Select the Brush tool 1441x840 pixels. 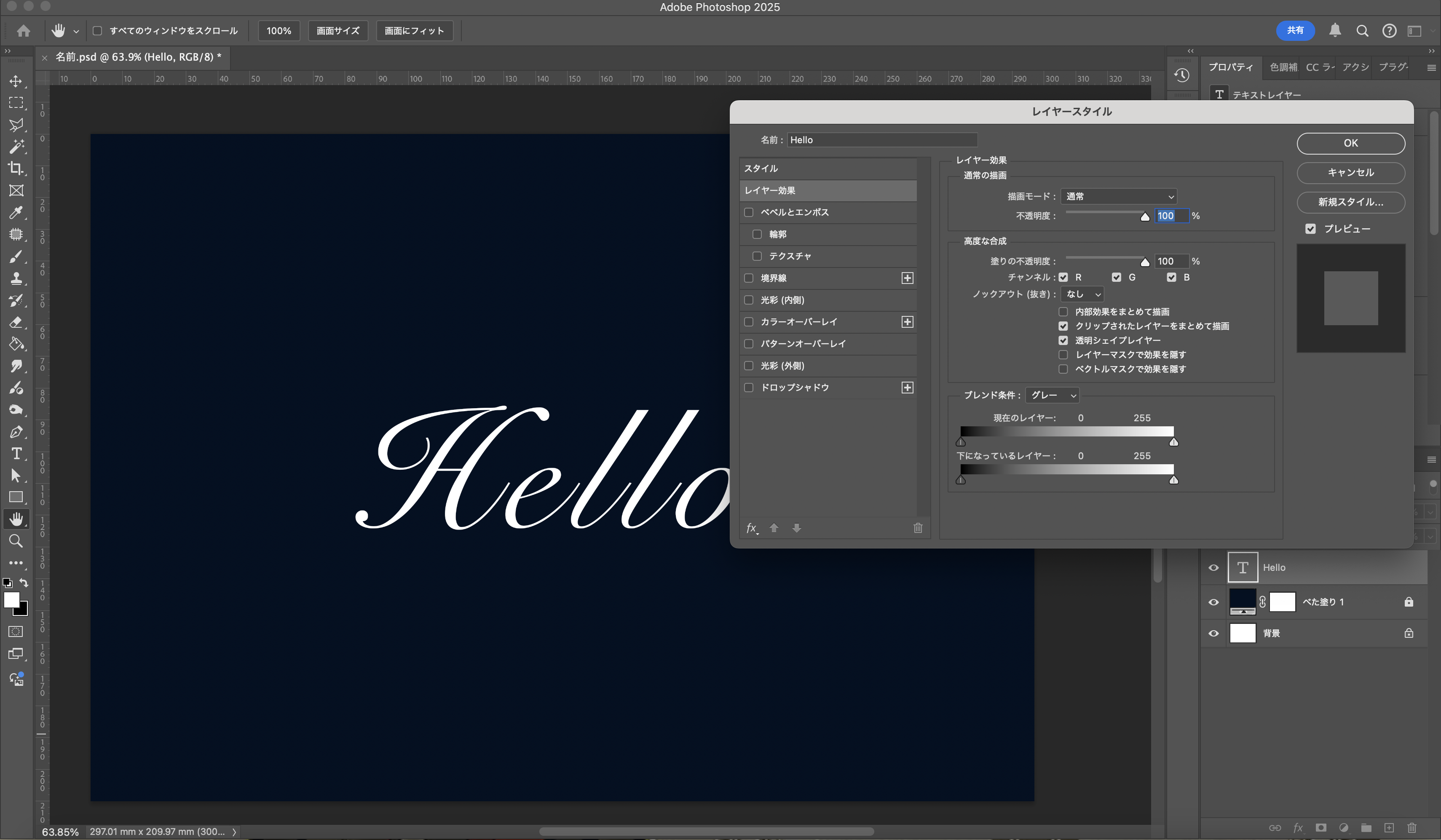[x=16, y=256]
